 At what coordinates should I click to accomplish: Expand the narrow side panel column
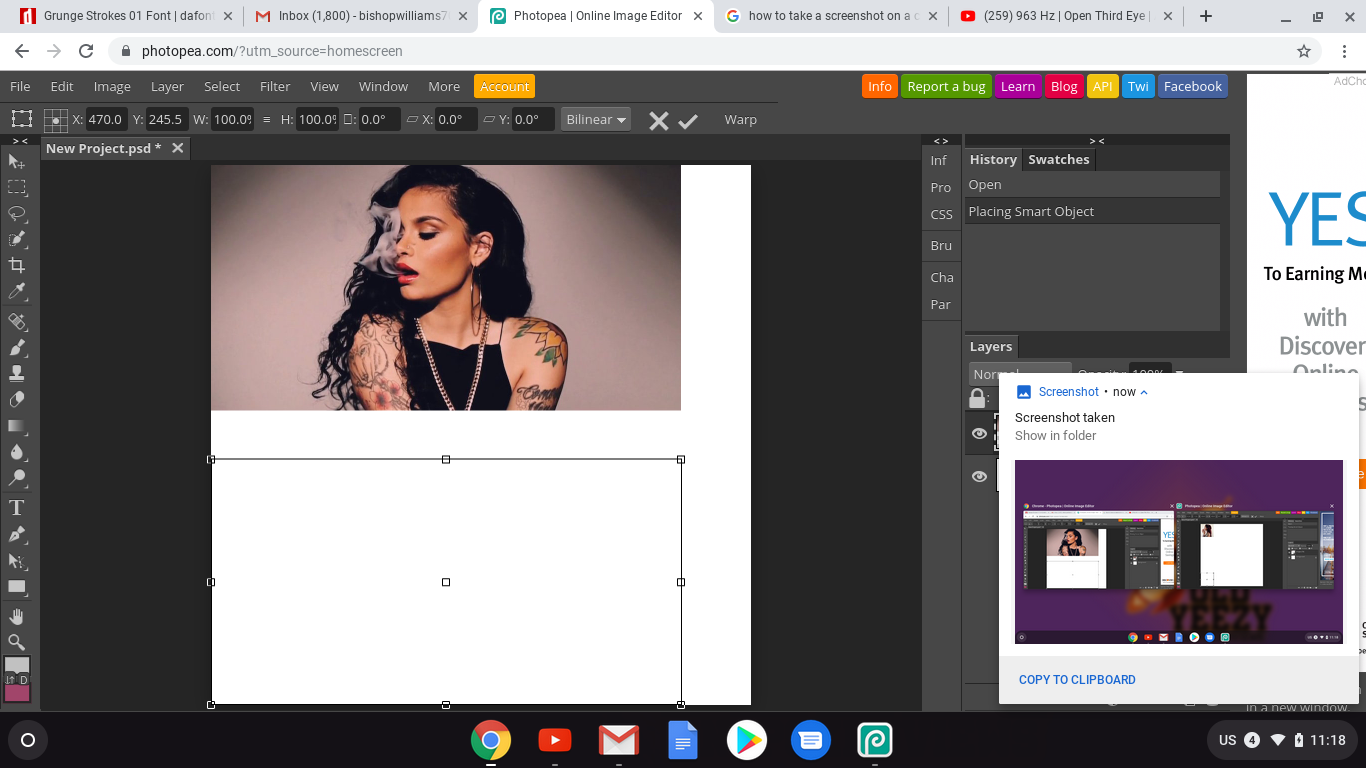(941, 141)
